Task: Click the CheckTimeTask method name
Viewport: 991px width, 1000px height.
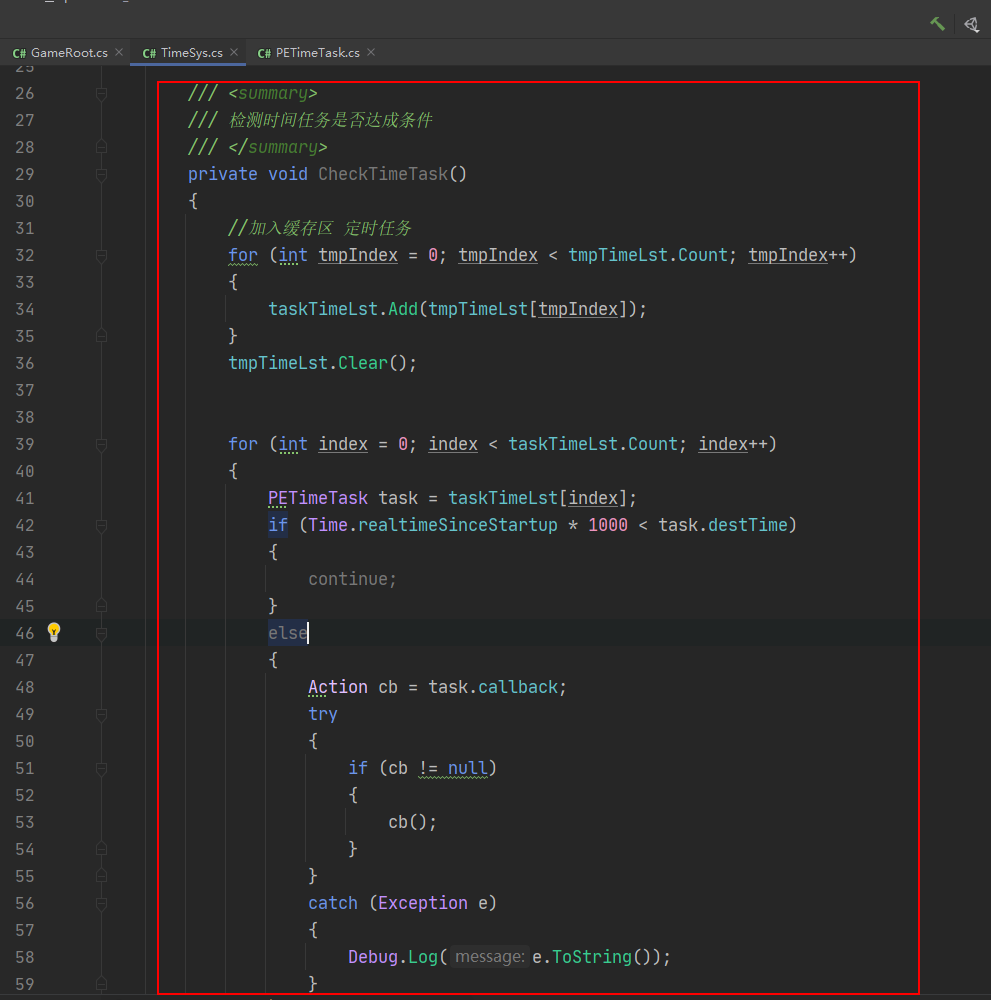Action: pos(383,174)
